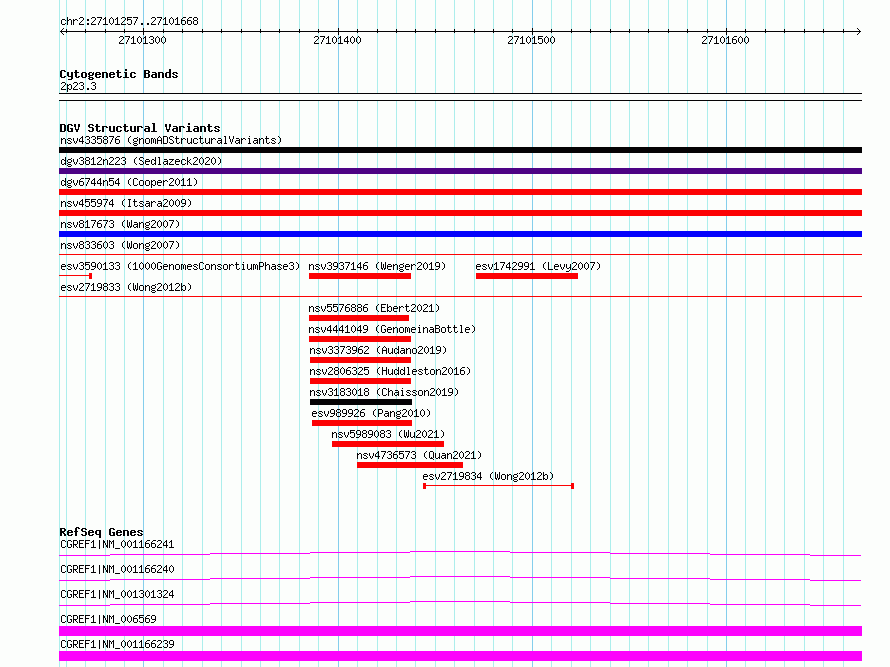Click the right arrow end of the ruler
Screen dimensions: 890x667
(x=858, y=31)
